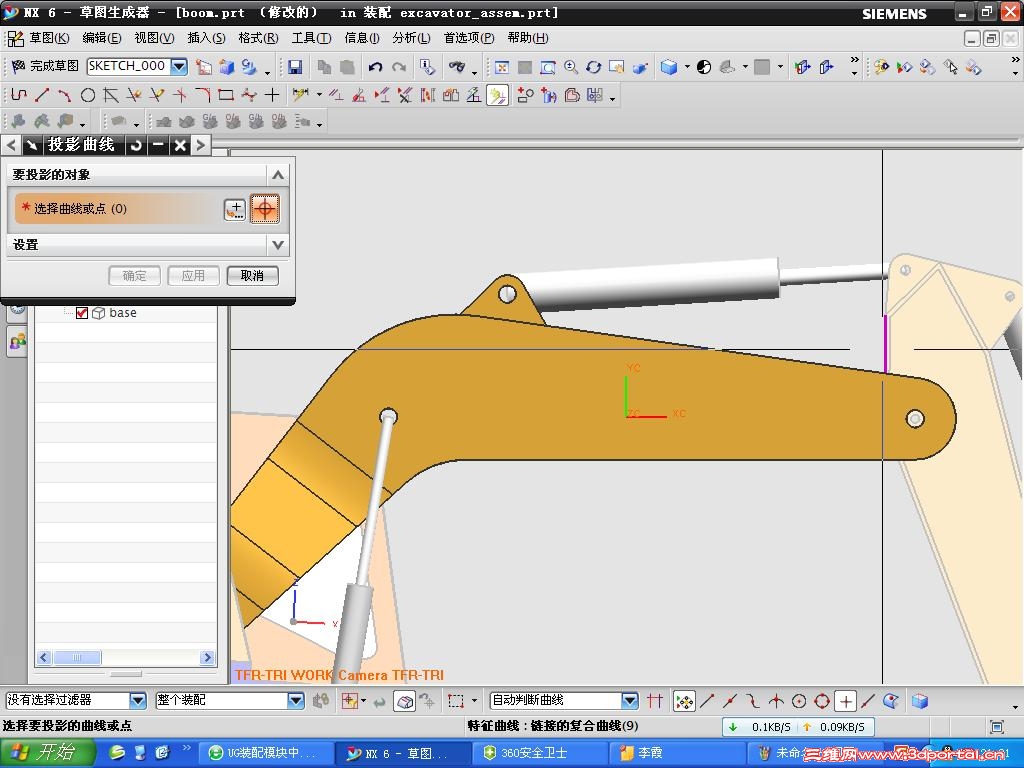Click the point constructor target icon
The width and height of the screenshot is (1024, 768).
tap(264, 209)
